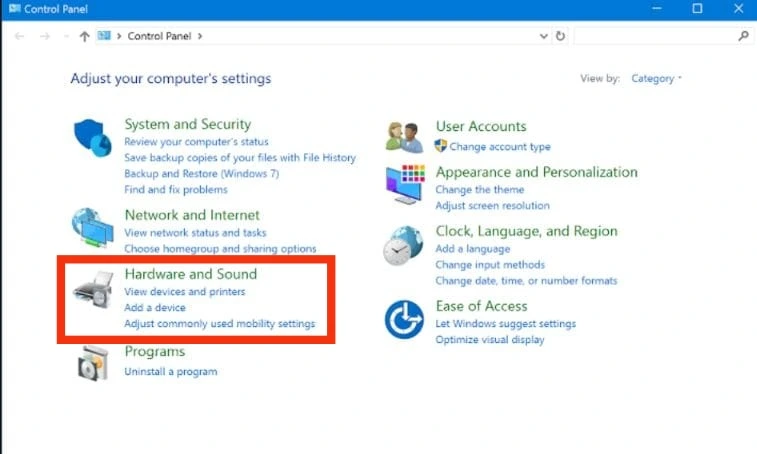Click the search magnifier icon
The image size is (757, 454).
(743, 36)
